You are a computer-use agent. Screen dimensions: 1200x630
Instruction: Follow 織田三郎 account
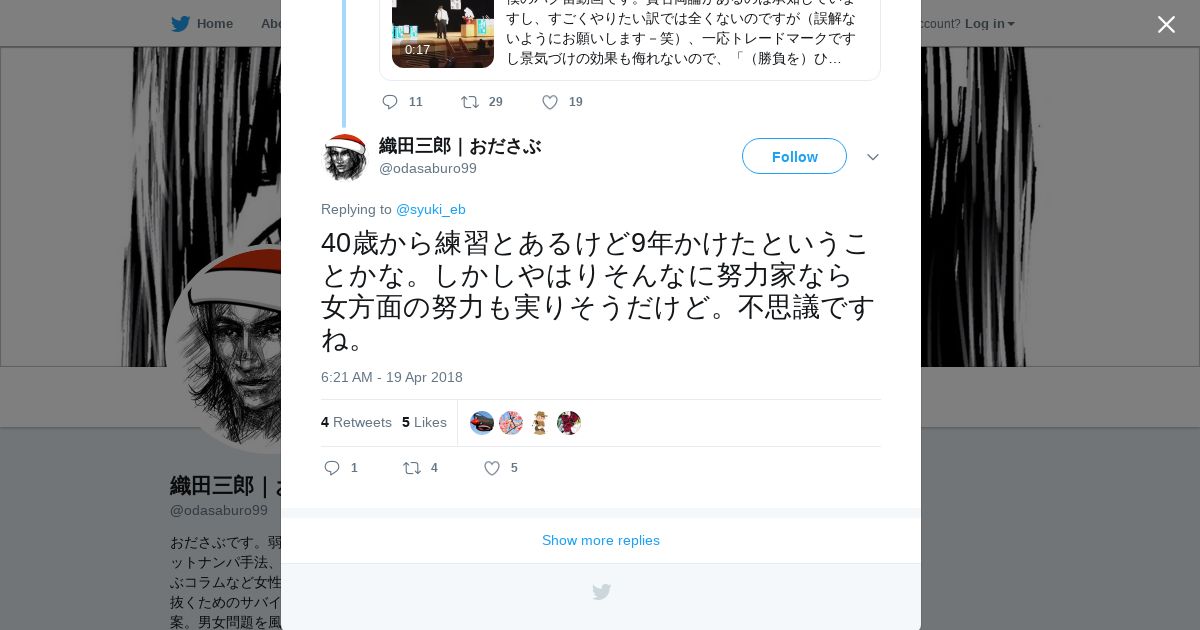(794, 156)
